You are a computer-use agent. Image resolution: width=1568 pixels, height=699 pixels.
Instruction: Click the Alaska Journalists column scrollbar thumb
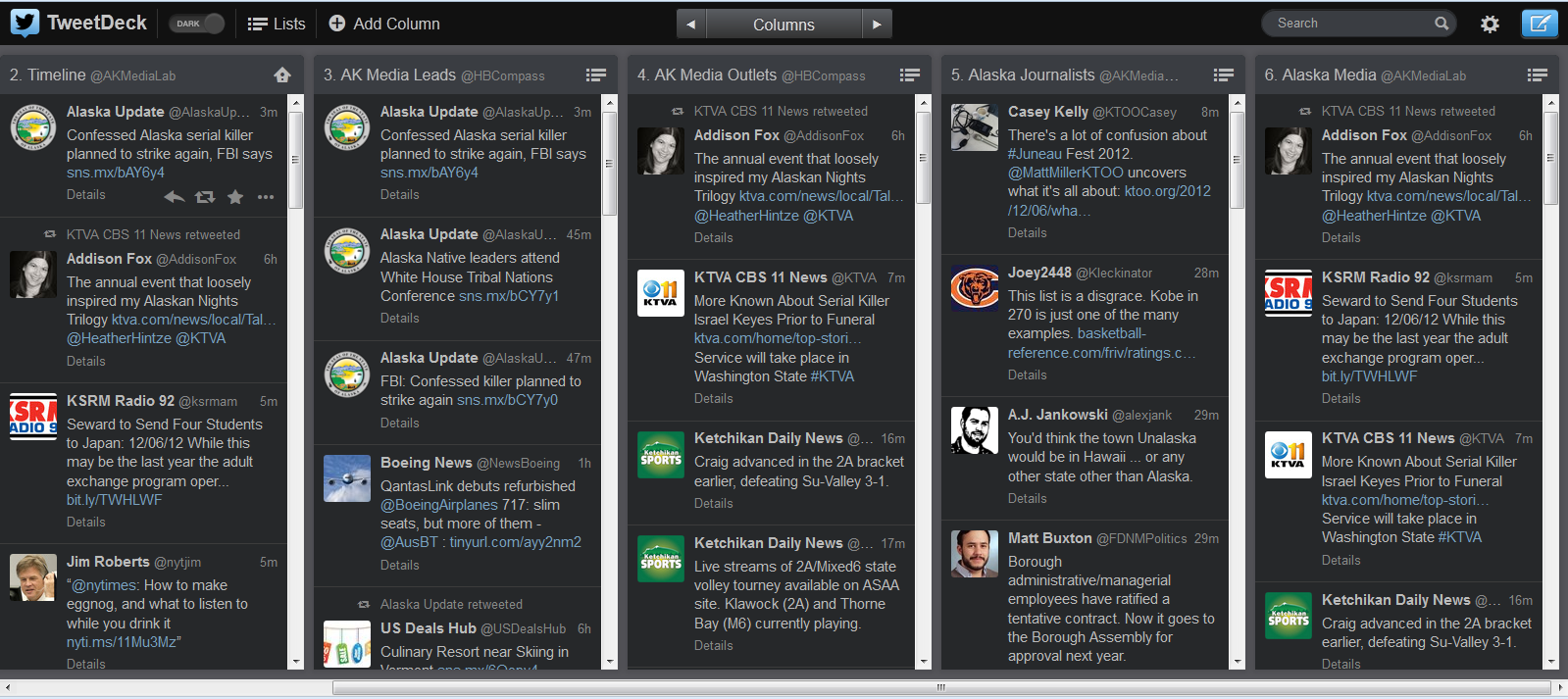click(x=1238, y=160)
